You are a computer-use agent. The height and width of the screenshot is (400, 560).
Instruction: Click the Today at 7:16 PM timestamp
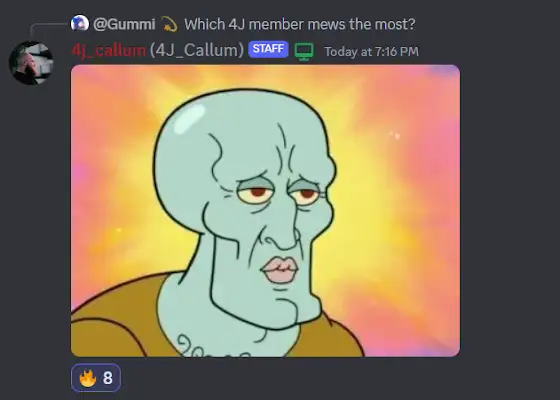371,51
